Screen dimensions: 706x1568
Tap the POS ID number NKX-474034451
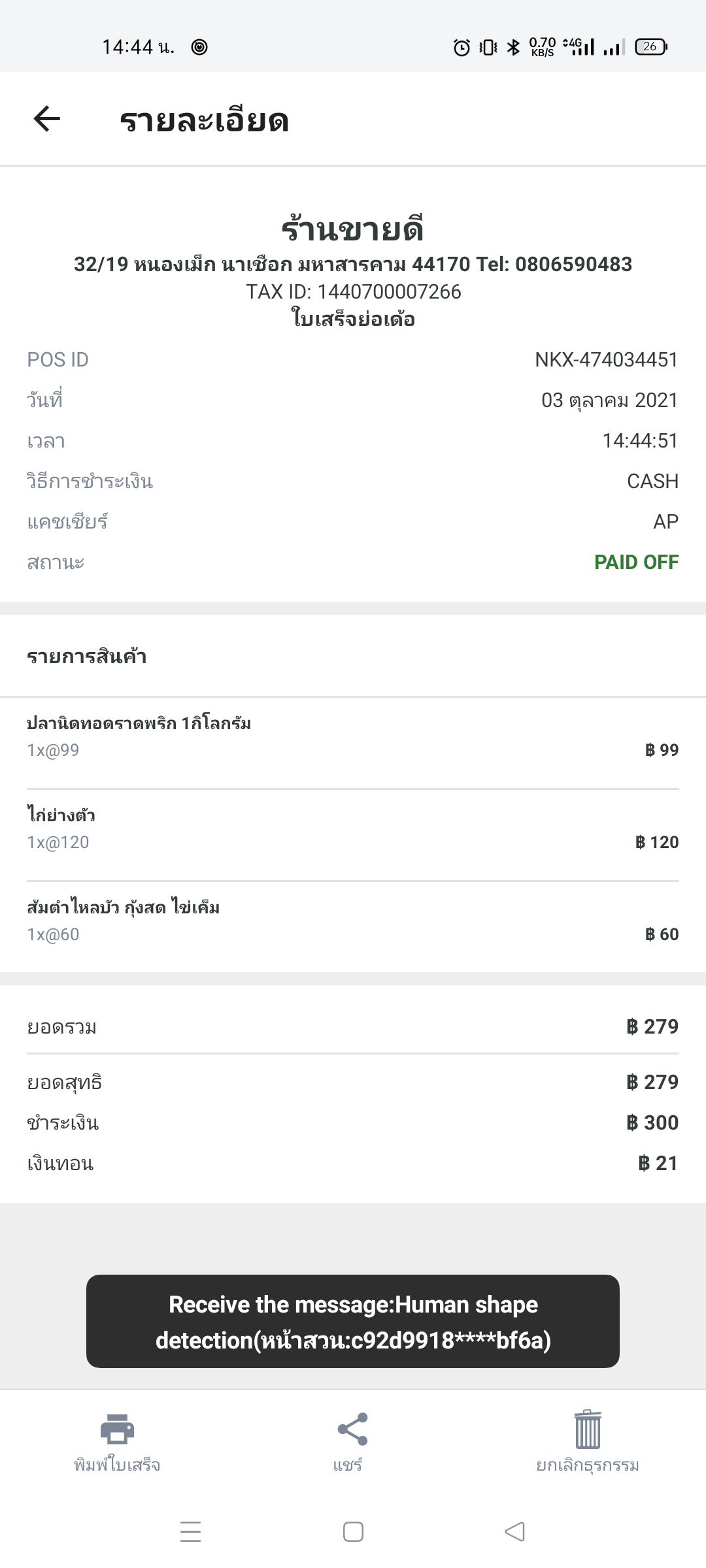tap(606, 359)
